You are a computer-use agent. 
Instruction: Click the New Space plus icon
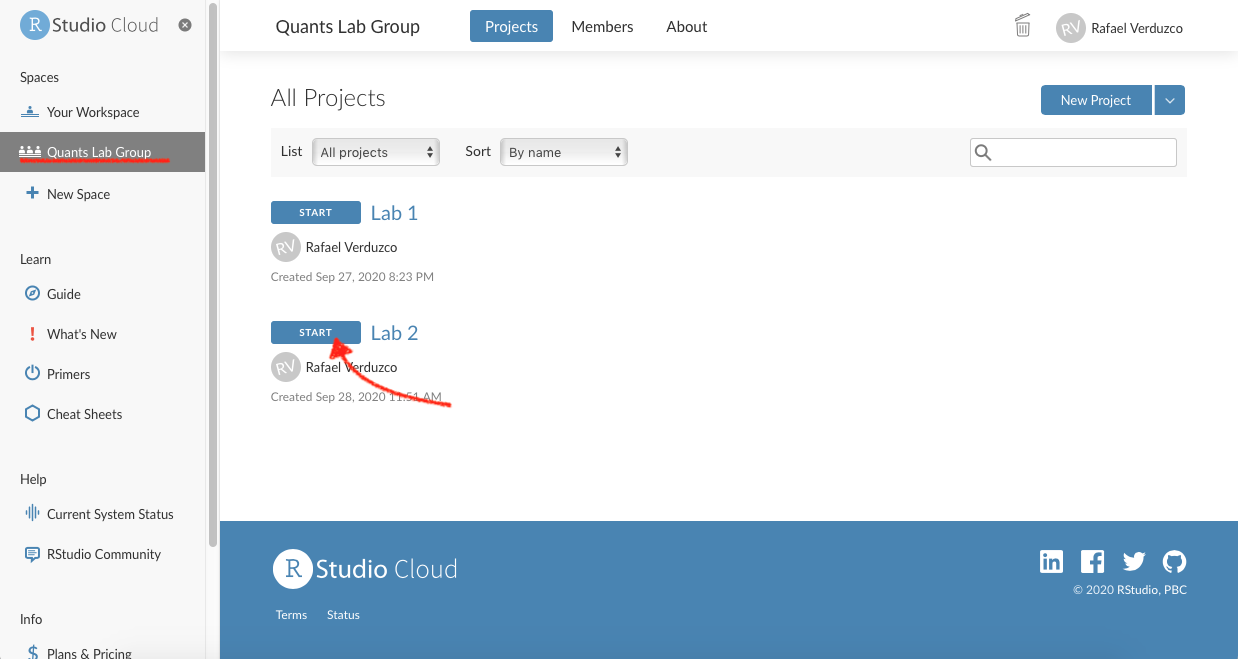[x=31, y=193]
